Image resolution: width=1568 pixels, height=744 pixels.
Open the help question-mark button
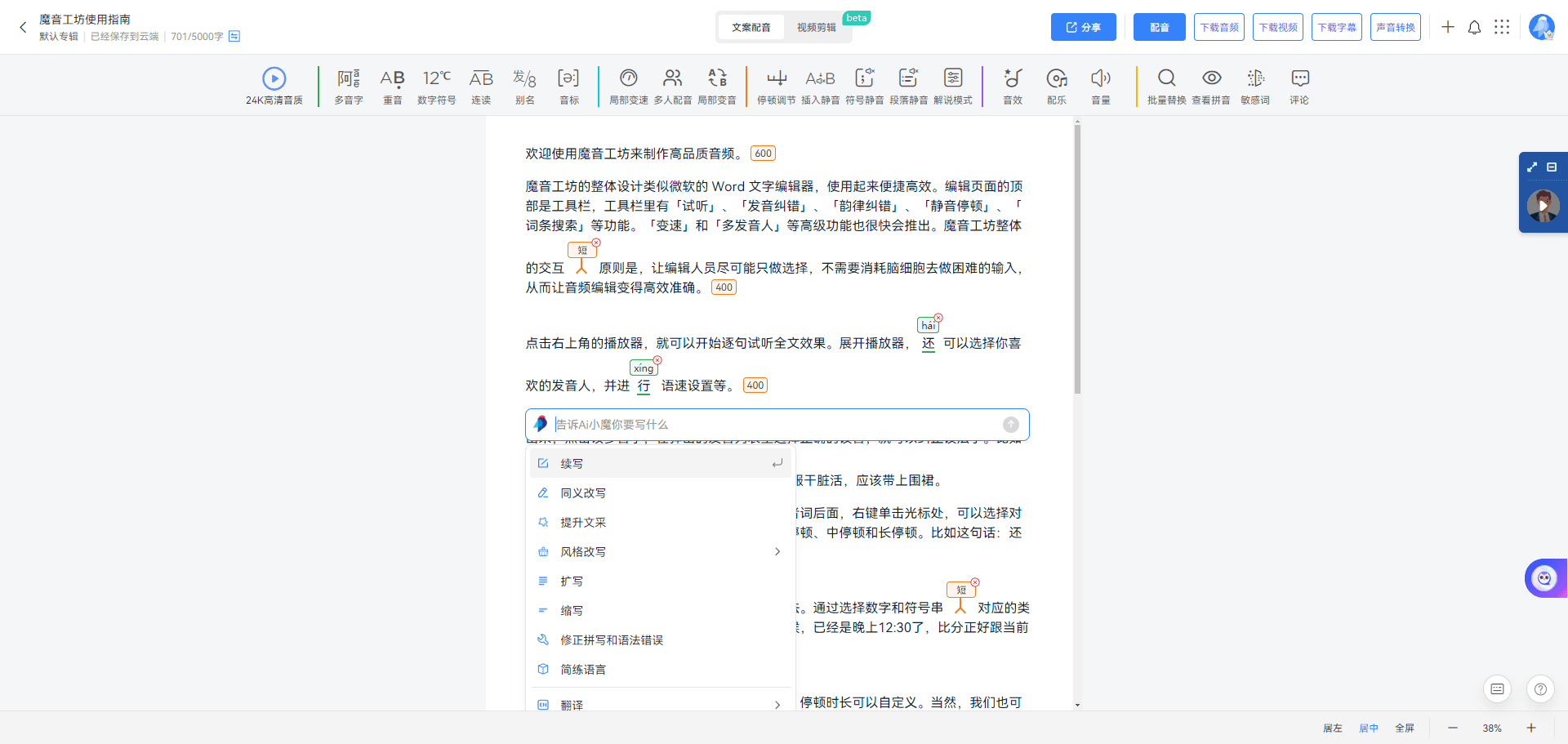pyautogui.click(x=1540, y=689)
